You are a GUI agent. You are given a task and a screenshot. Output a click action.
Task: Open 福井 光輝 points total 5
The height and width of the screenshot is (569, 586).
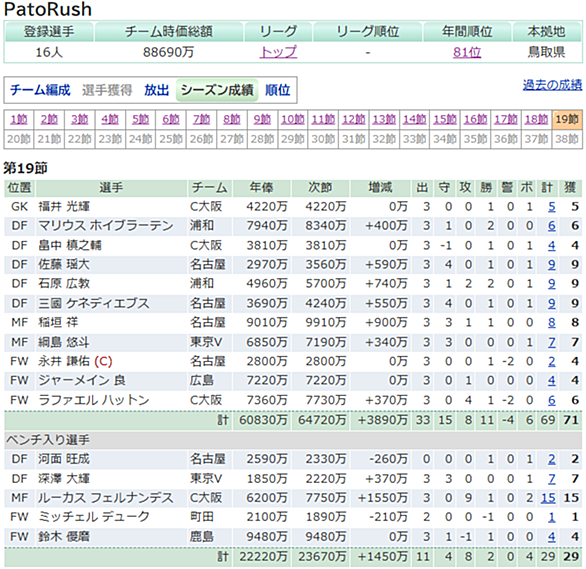tap(552, 207)
